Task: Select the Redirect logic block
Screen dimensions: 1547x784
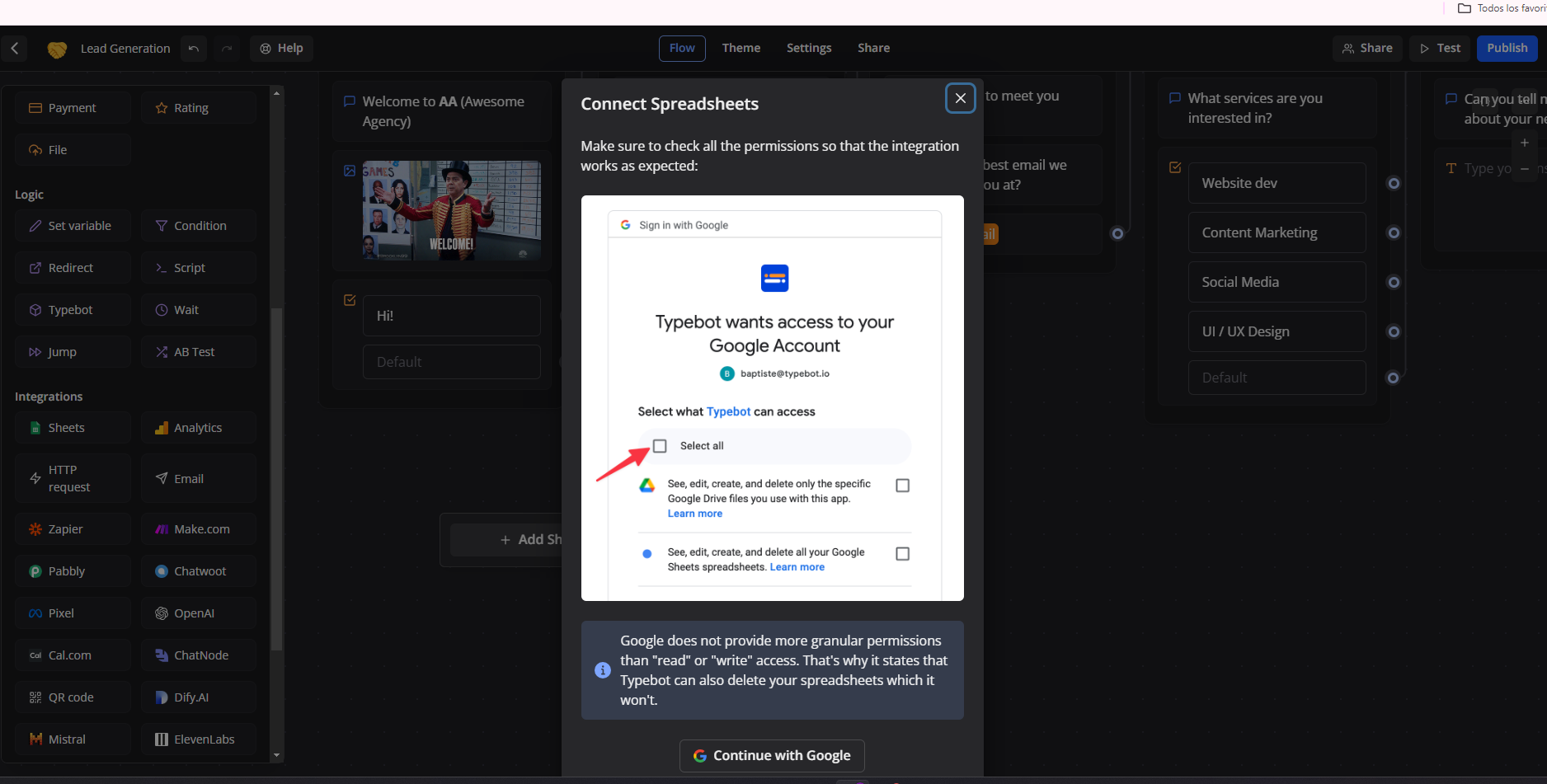Action: (73, 268)
